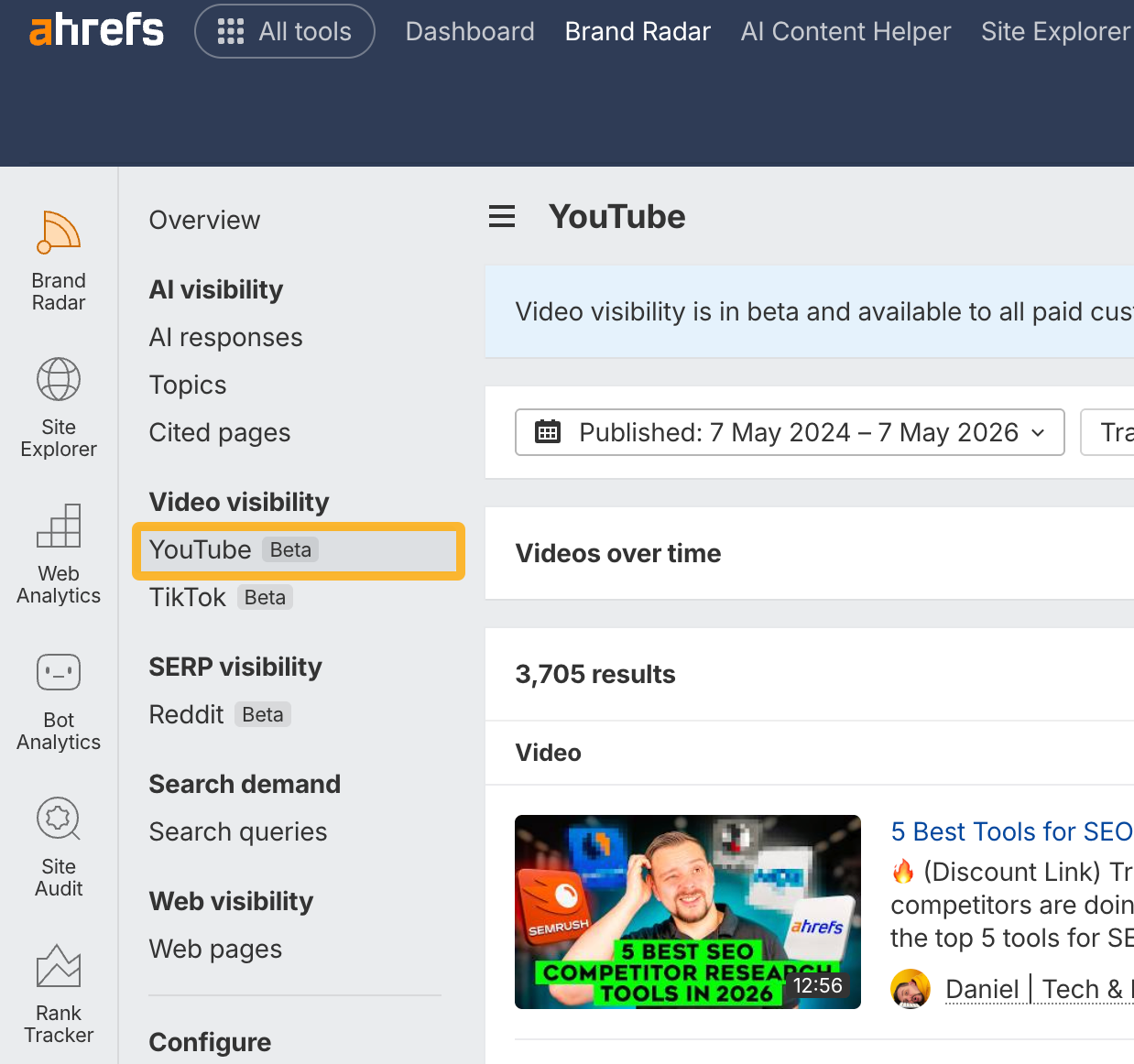Click the SERP visibility section heading
The image size is (1134, 1064).
point(235,667)
